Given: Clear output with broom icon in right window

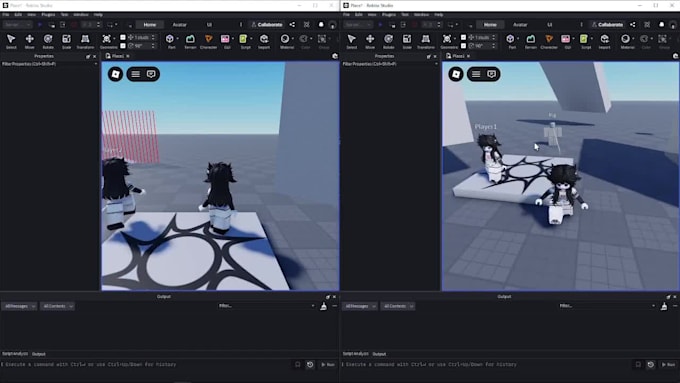Looking at the screenshot, I should 664,306.
